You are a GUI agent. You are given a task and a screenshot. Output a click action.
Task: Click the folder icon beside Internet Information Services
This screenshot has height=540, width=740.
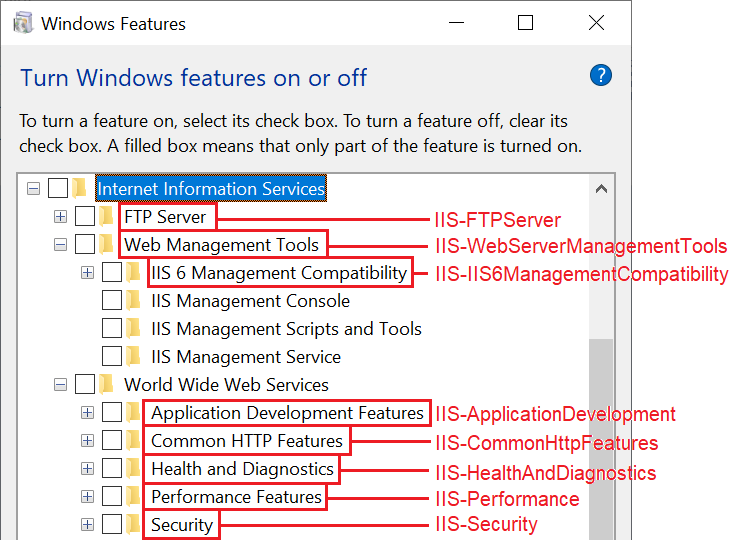tap(80, 188)
